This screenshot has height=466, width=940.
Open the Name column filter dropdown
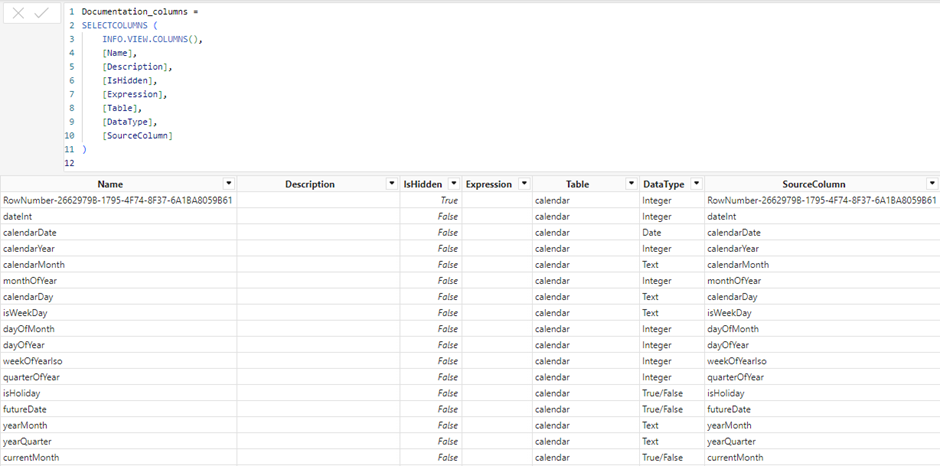[229, 184]
